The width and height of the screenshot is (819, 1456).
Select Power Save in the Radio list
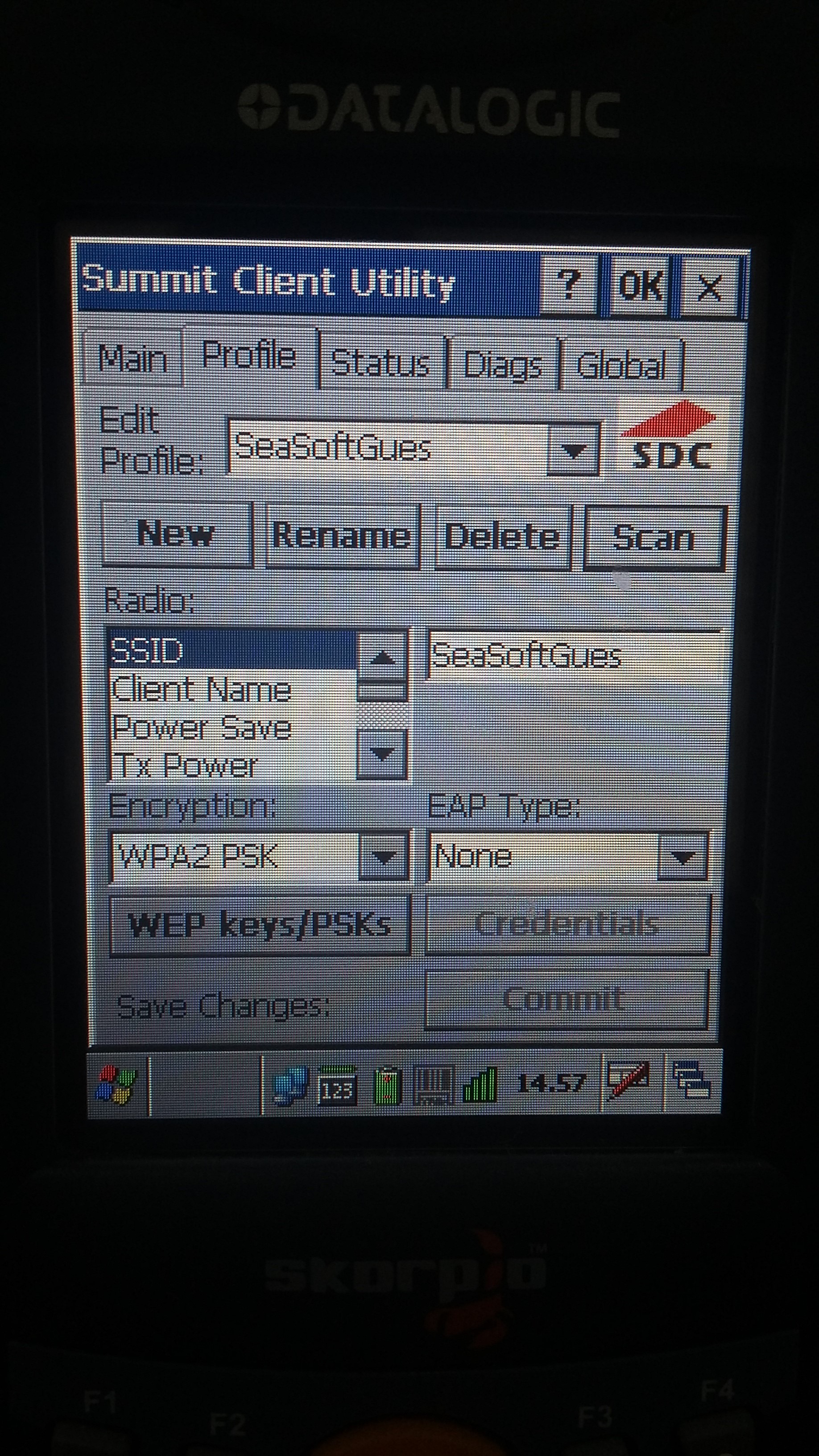pos(233,727)
